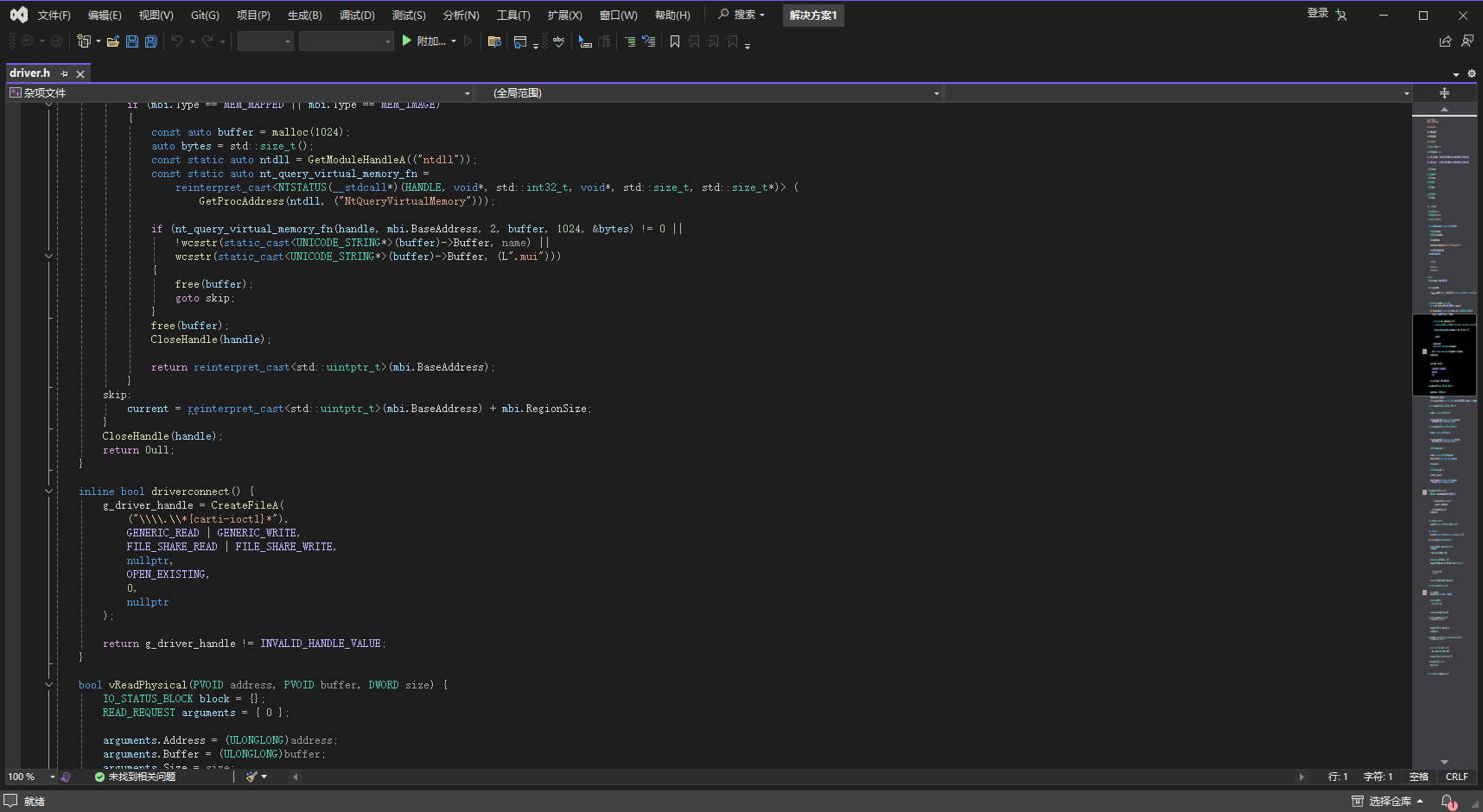Start debugging with the green attach arrow
1483x812 pixels.
(x=406, y=41)
